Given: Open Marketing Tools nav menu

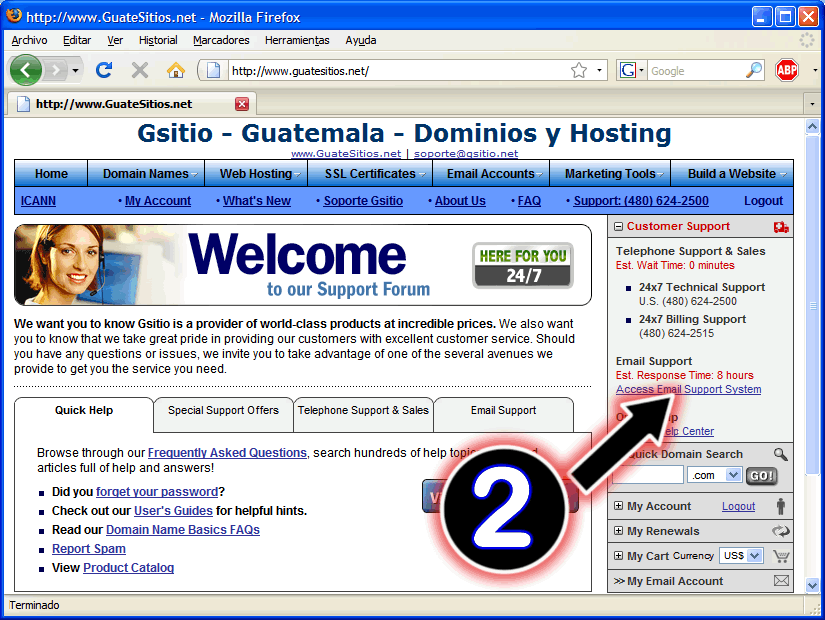Looking at the screenshot, I should 610,174.
